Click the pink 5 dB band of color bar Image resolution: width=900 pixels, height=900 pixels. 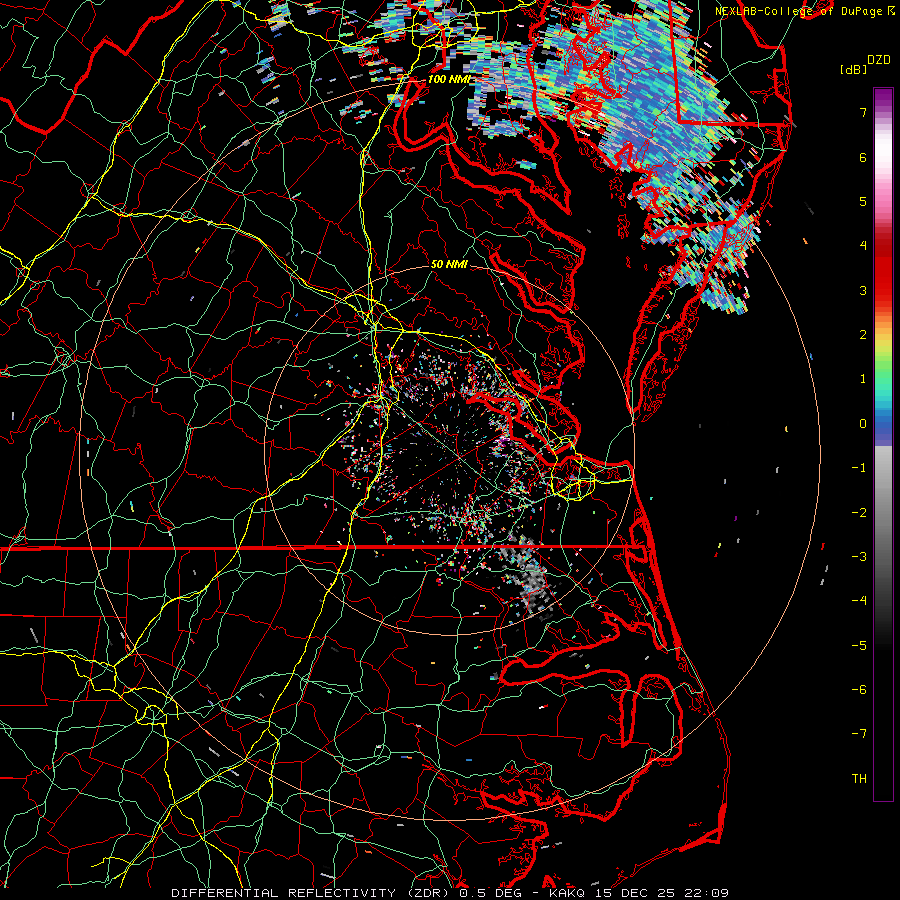click(883, 201)
